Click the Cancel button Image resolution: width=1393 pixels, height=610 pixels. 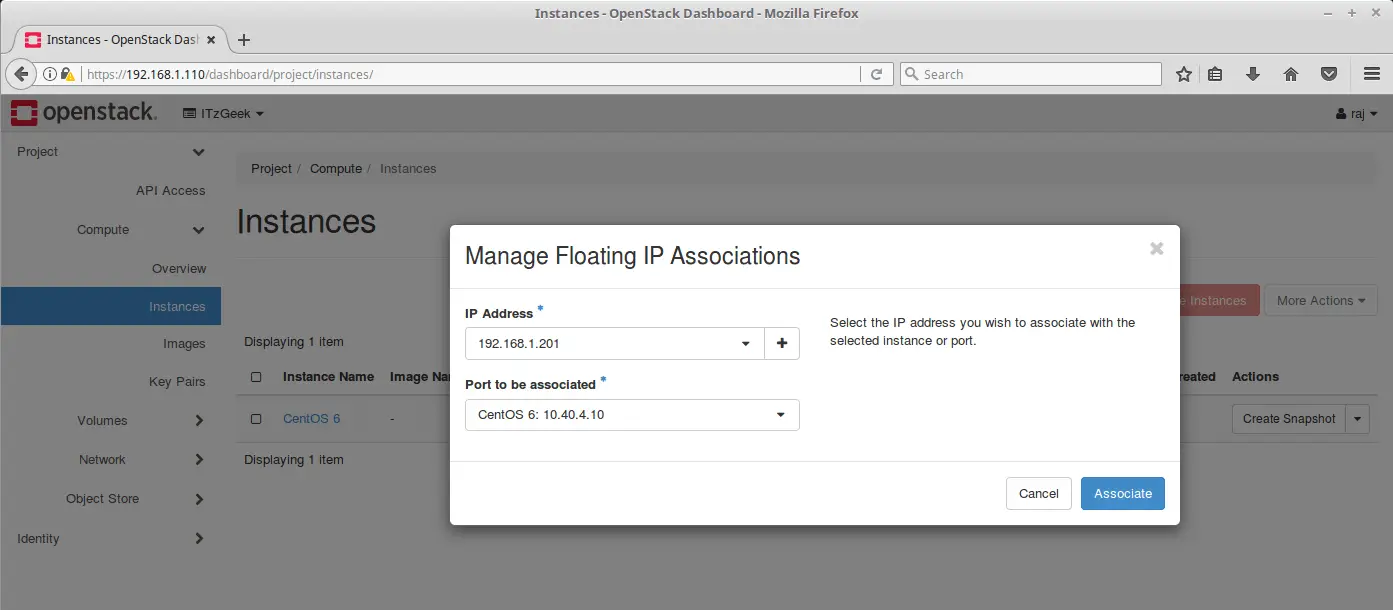[x=1038, y=493]
